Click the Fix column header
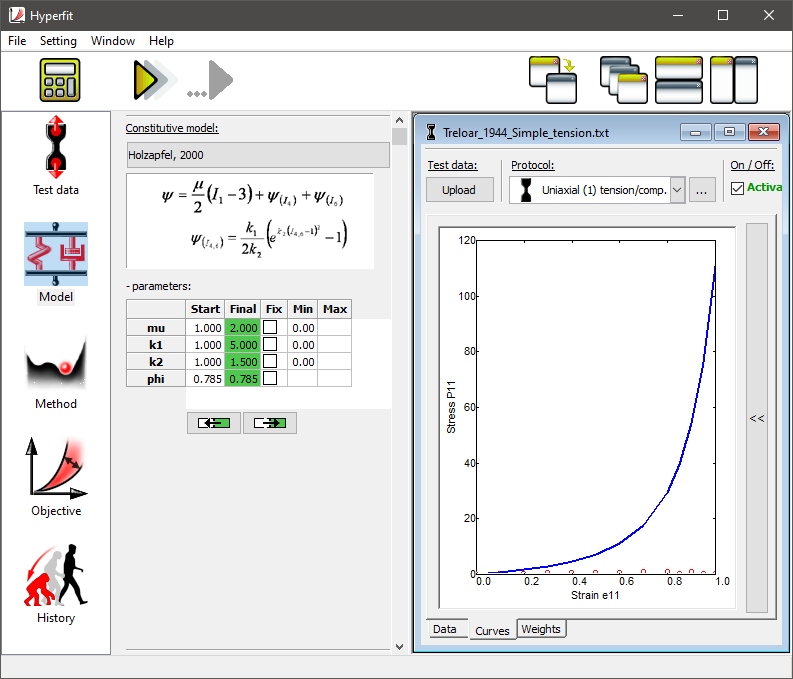This screenshot has height=679, width=793. click(x=274, y=309)
